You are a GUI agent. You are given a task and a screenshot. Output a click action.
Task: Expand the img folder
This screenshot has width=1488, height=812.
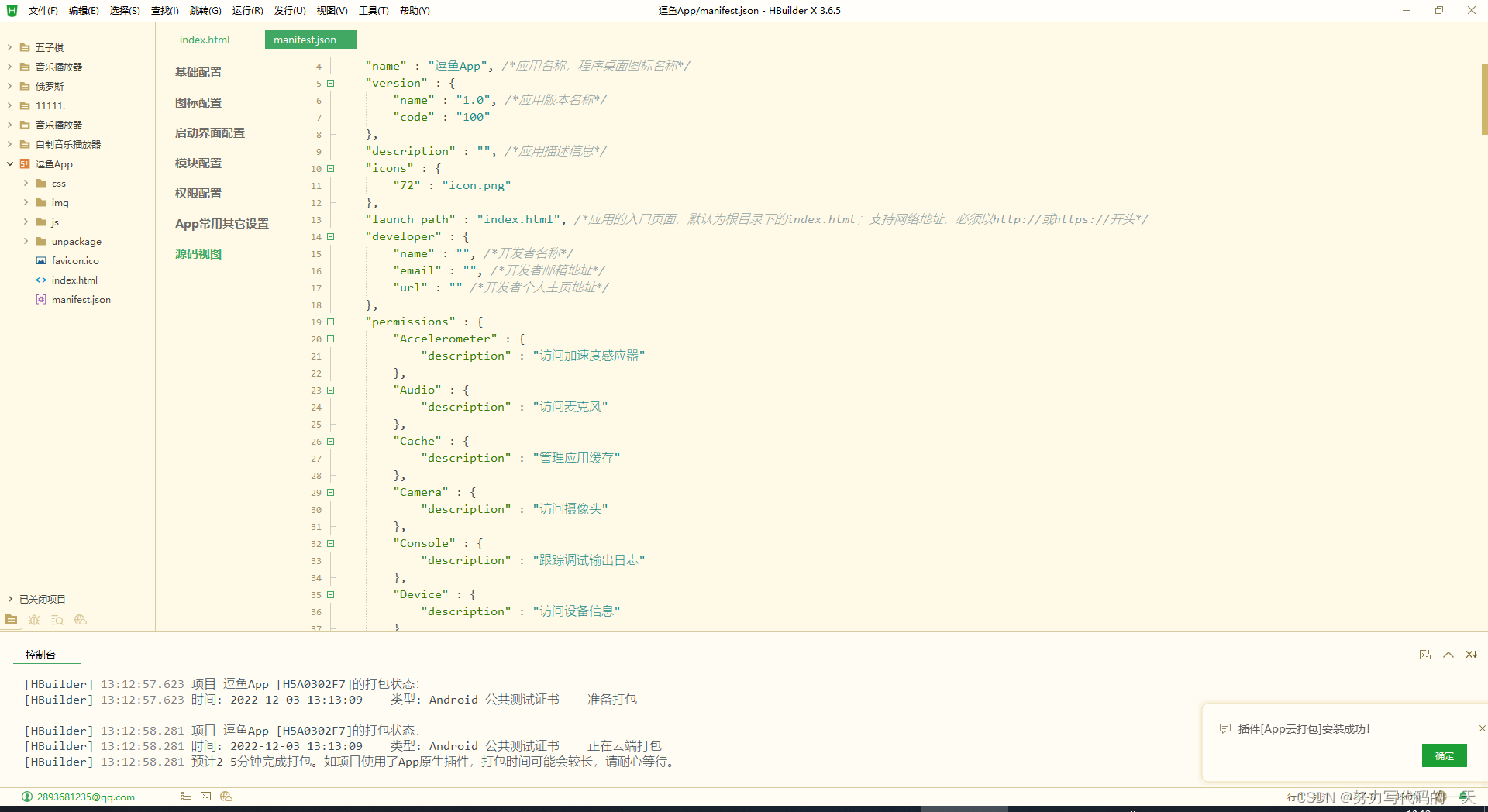[x=26, y=202]
